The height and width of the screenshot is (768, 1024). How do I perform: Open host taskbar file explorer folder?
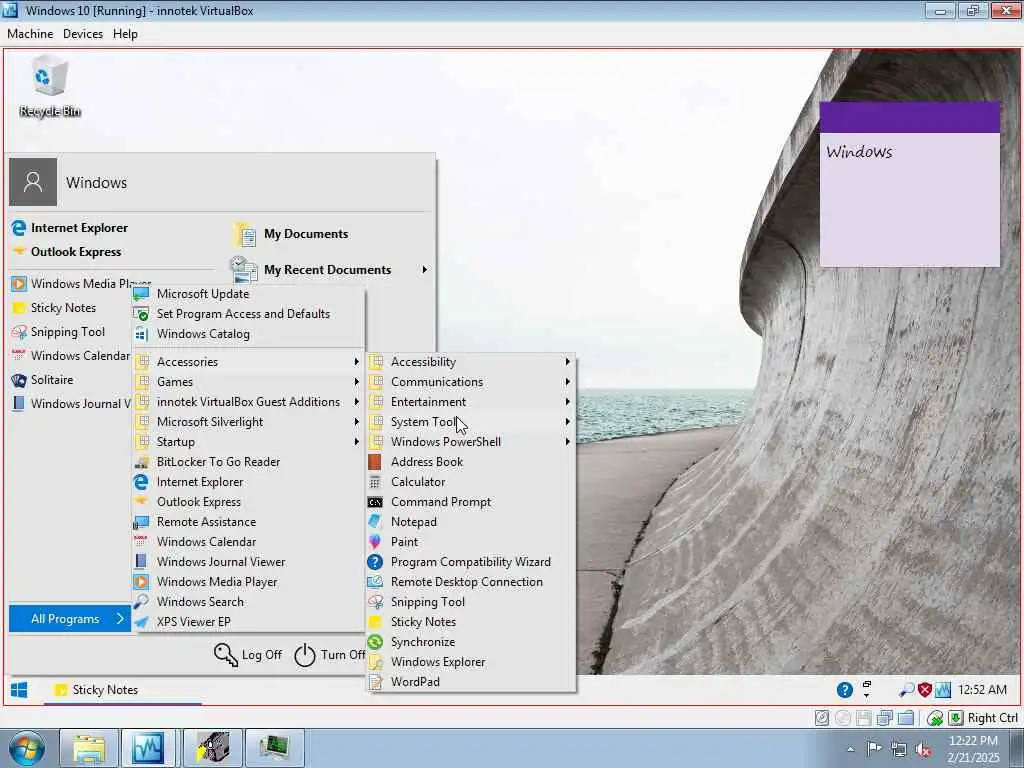click(x=89, y=748)
